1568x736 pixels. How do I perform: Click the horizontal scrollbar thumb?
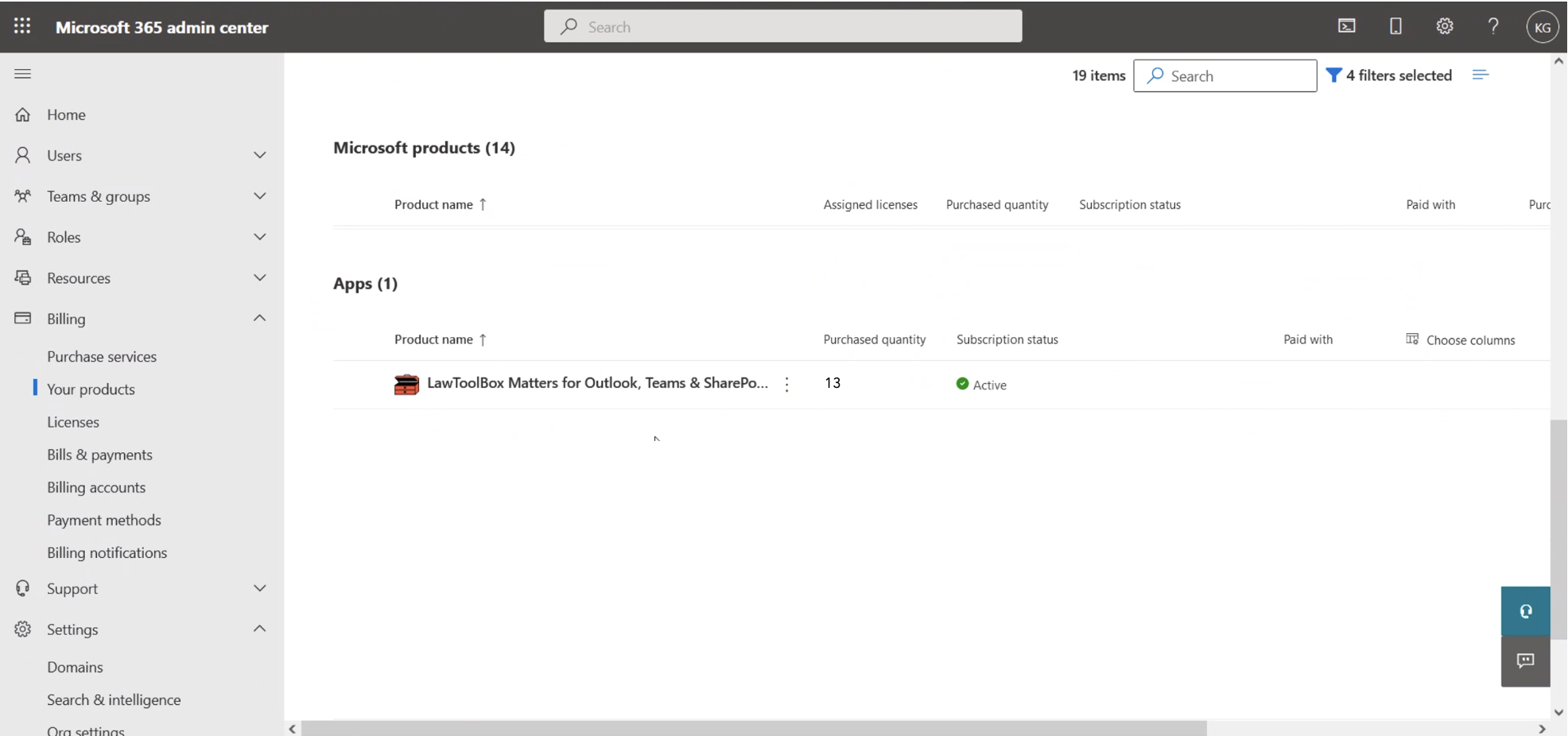[754, 729]
